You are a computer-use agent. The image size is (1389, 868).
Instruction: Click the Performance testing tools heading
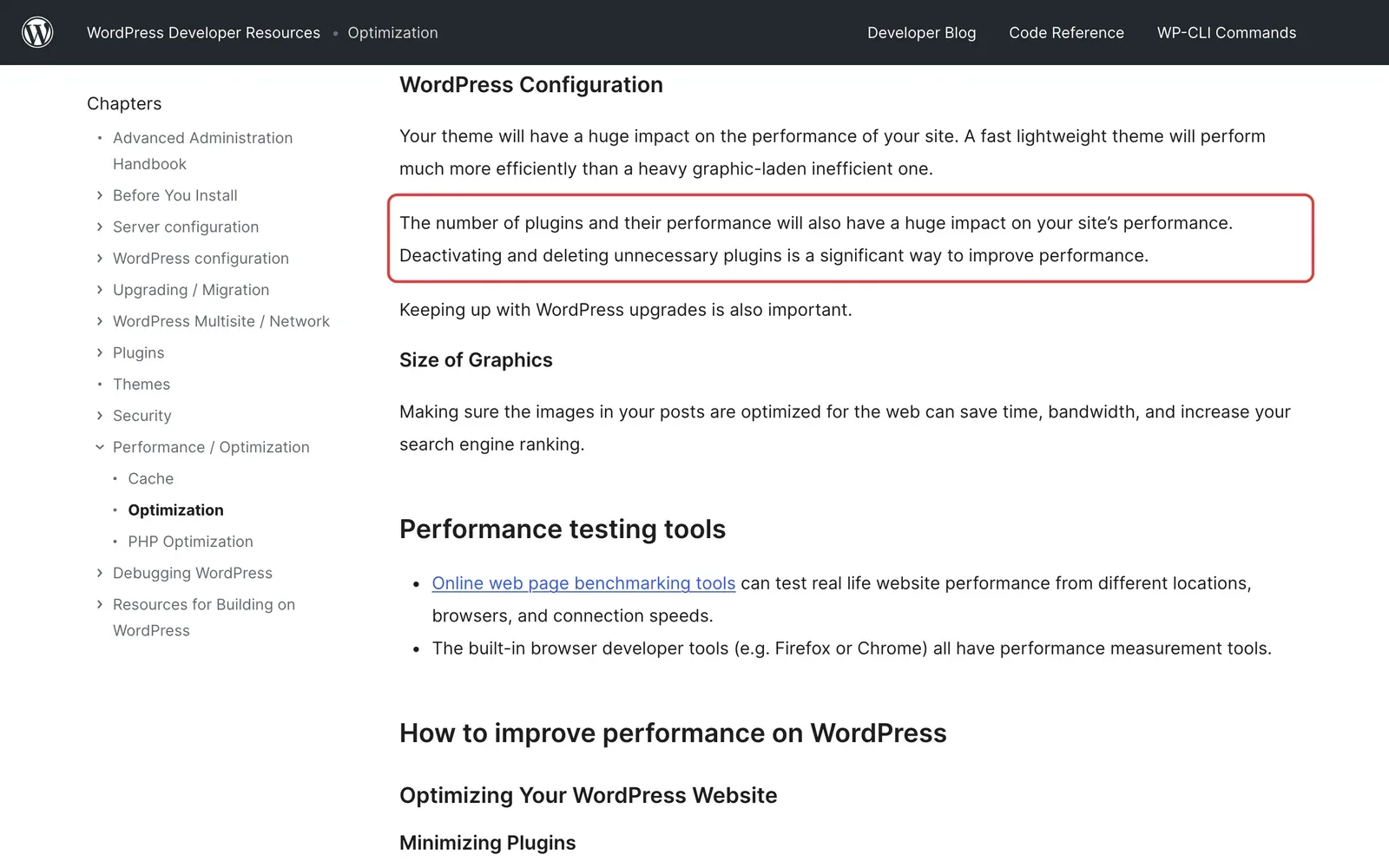click(563, 529)
